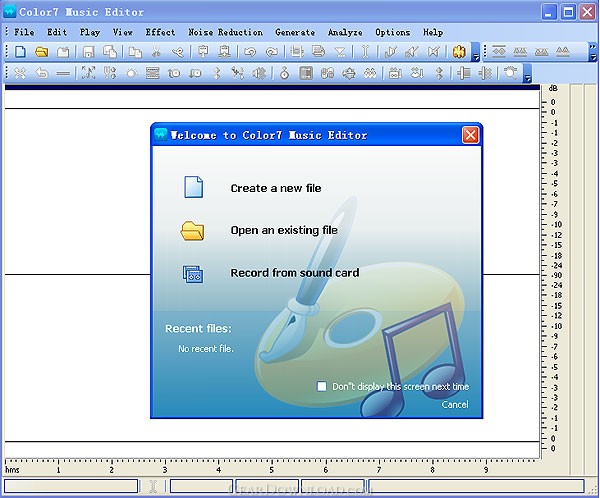The height and width of the screenshot is (498, 600).
Task: Open the Noise Reduction menu
Action: click(225, 32)
